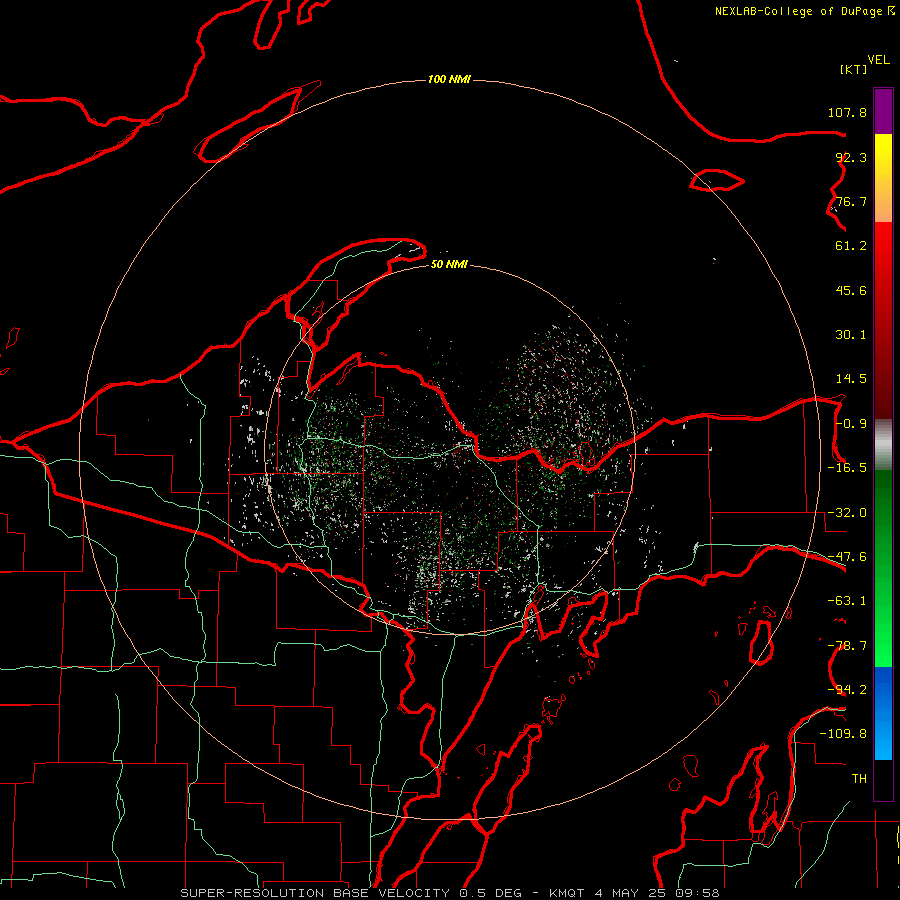This screenshot has width=900, height=900.
Task: Click the blue band of velocity color bar
Action: (x=883, y=713)
